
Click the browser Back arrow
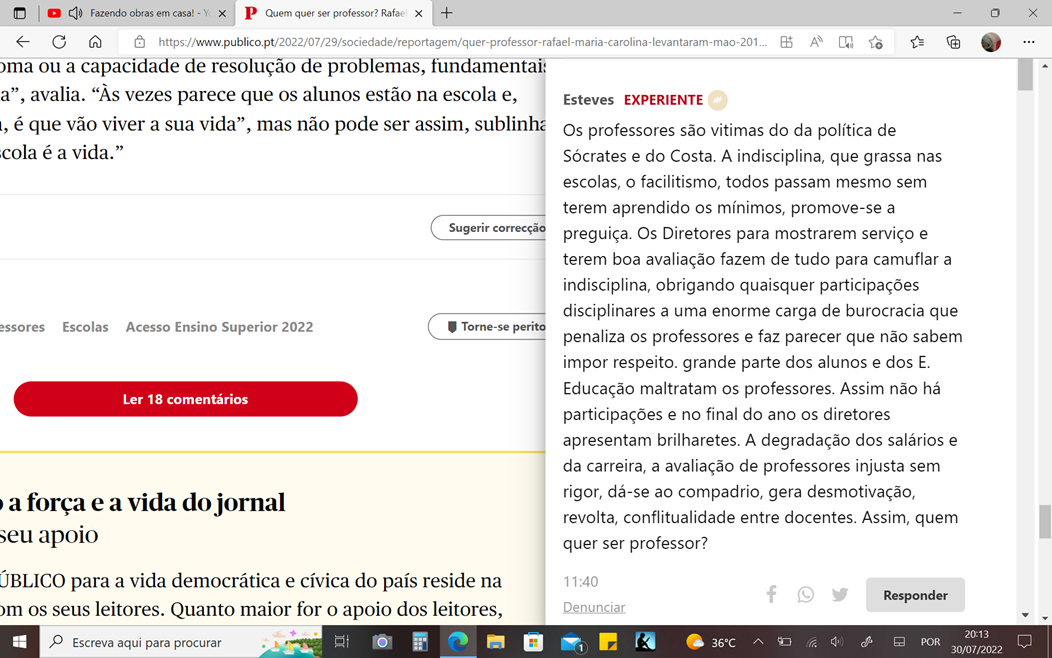point(23,42)
